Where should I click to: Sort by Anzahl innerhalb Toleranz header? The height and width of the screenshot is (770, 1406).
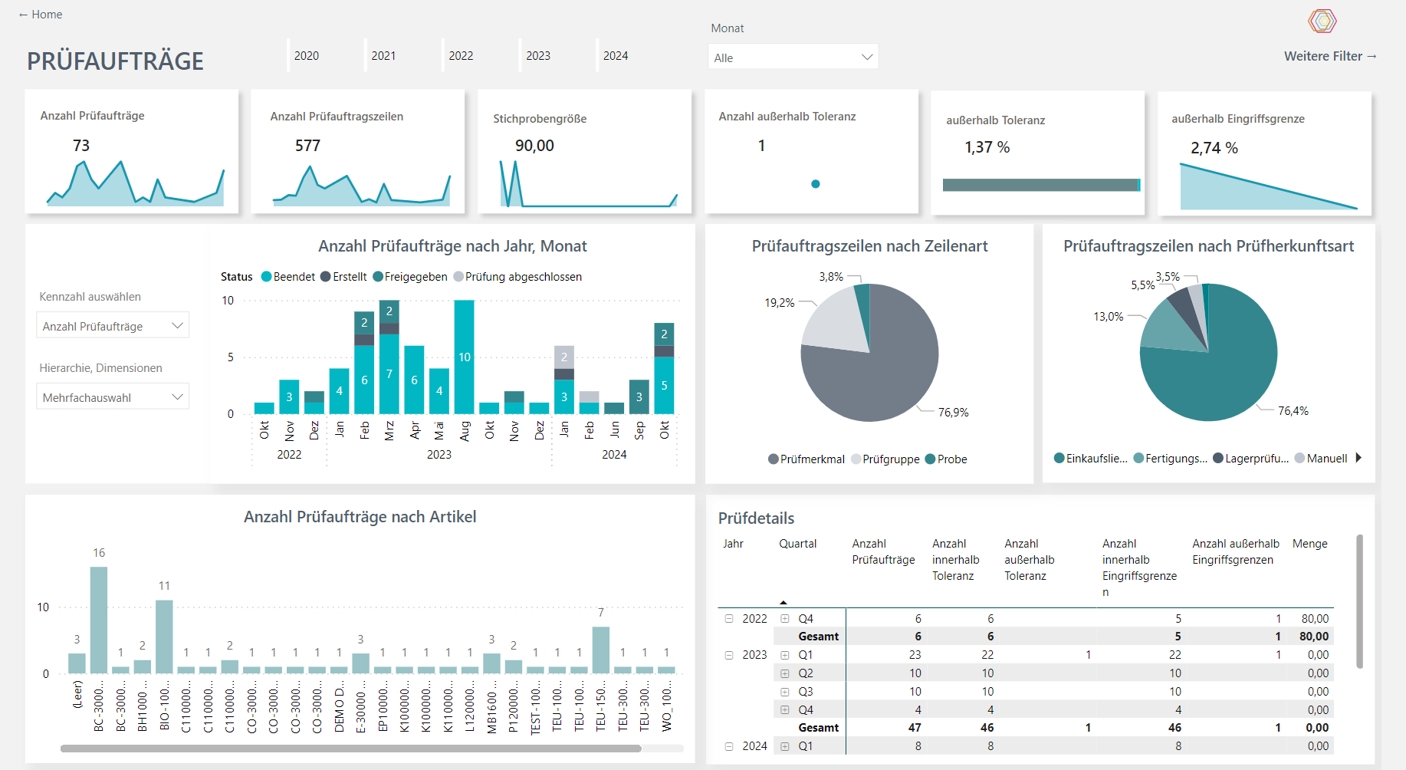[x=955, y=560]
